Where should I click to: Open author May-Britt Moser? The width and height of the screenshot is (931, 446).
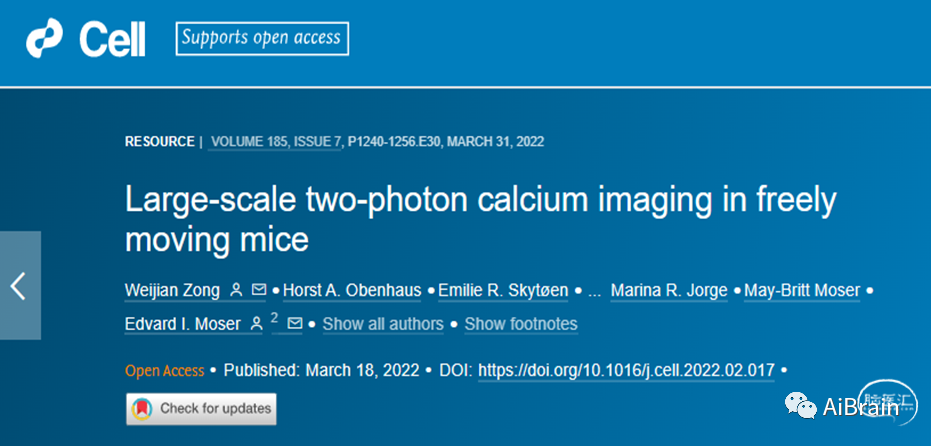[803, 291]
